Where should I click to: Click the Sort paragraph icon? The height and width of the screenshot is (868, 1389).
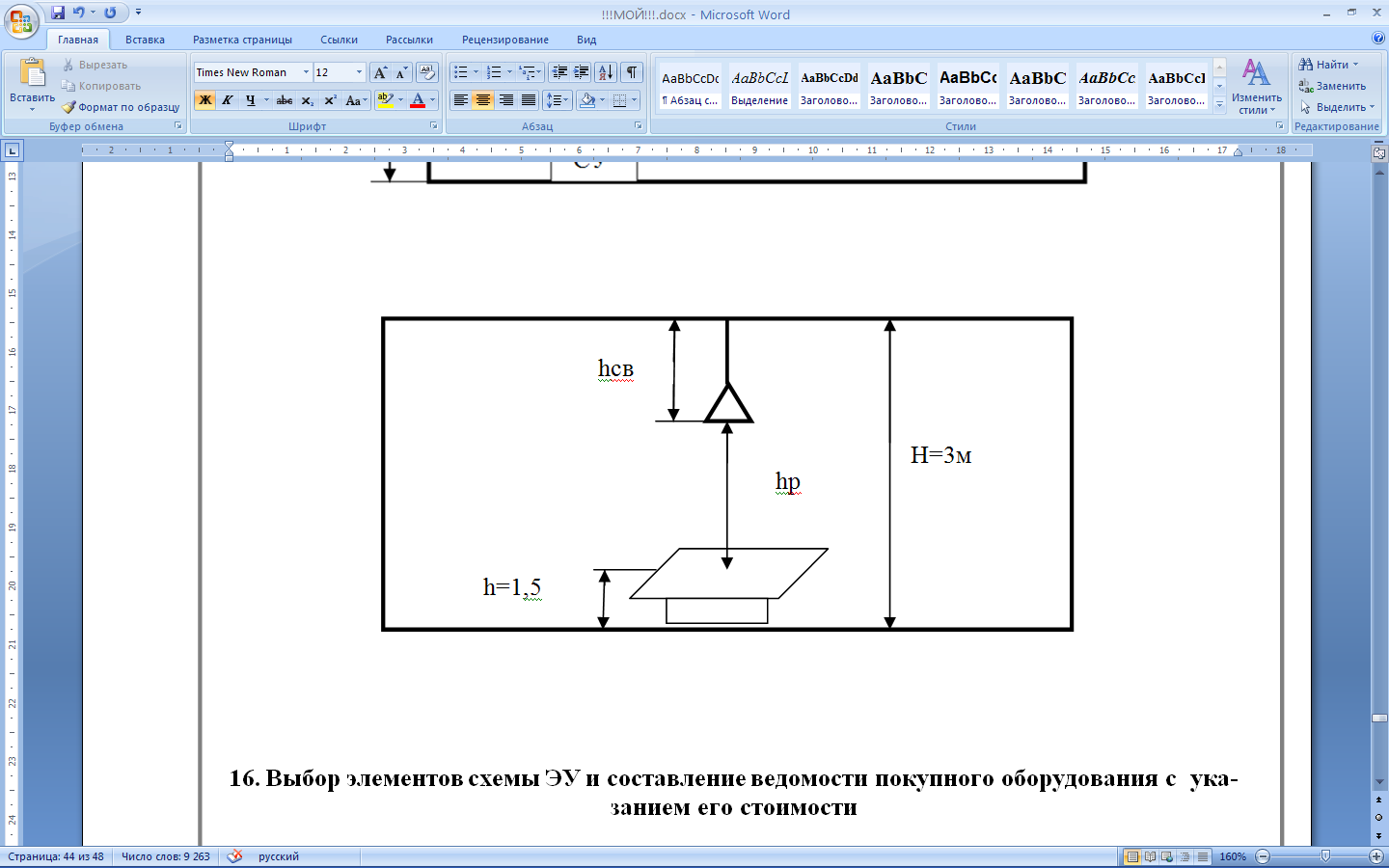click(x=606, y=72)
